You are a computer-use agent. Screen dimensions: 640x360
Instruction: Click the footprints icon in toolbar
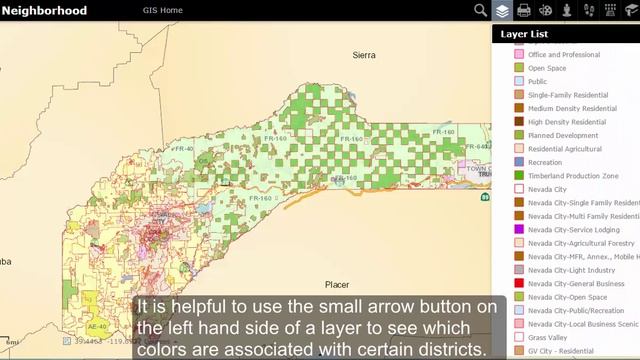(589, 10)
